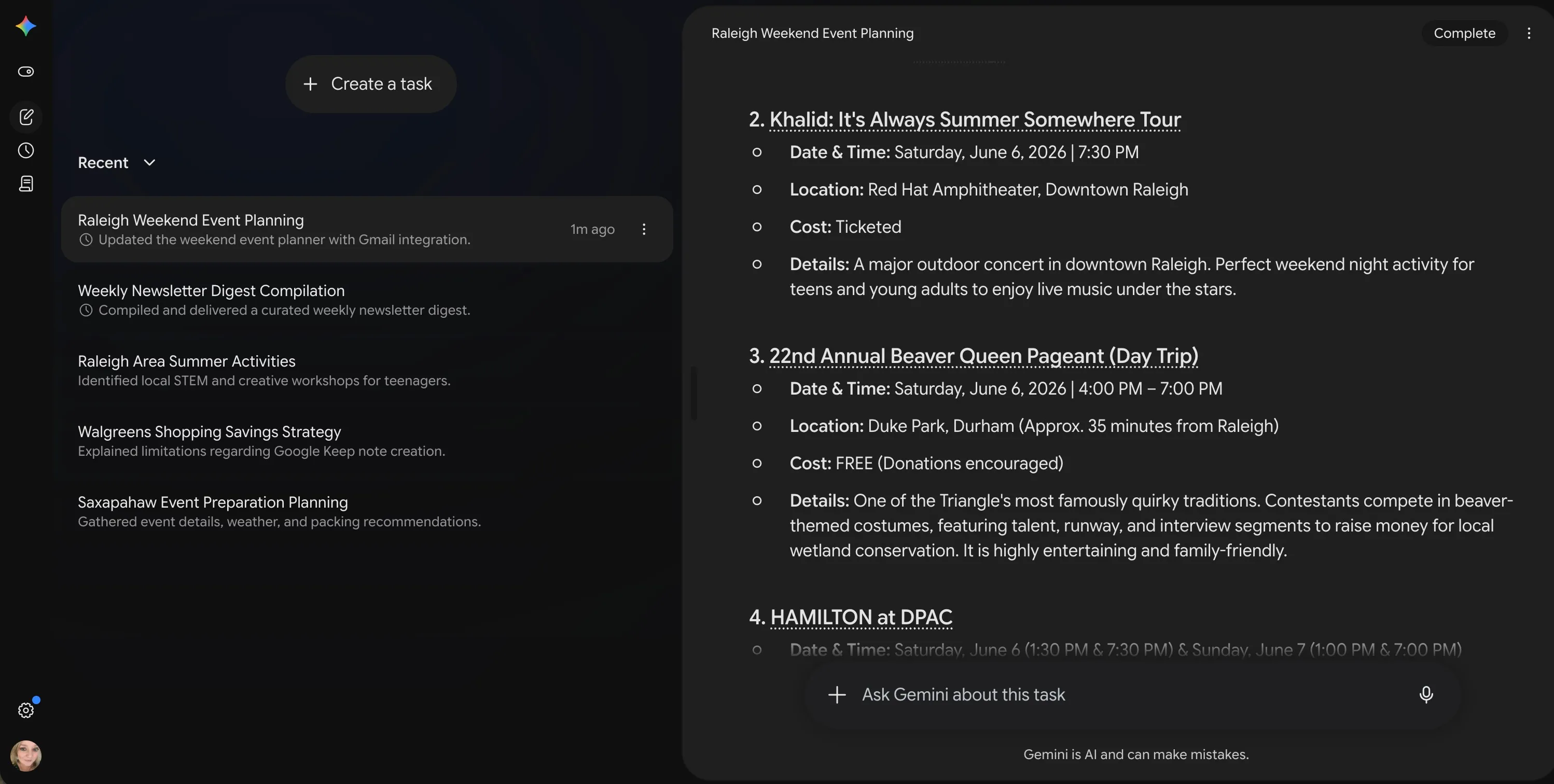
Task: Open the HAMILTON at DPAC link
Action: pyautogui.click(x=861, y=617)
